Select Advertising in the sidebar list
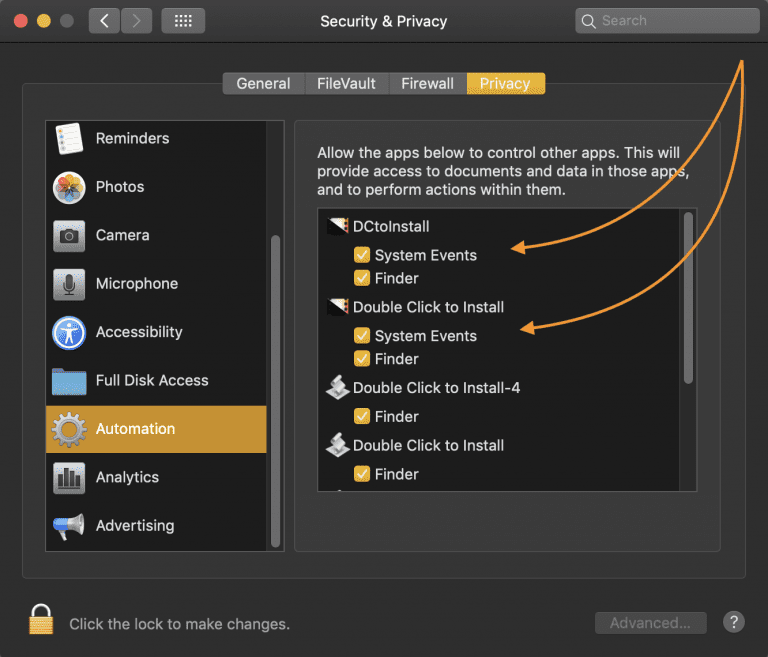Image resolution: width=768 pixels, height=657 pixels. click(156, 526)
